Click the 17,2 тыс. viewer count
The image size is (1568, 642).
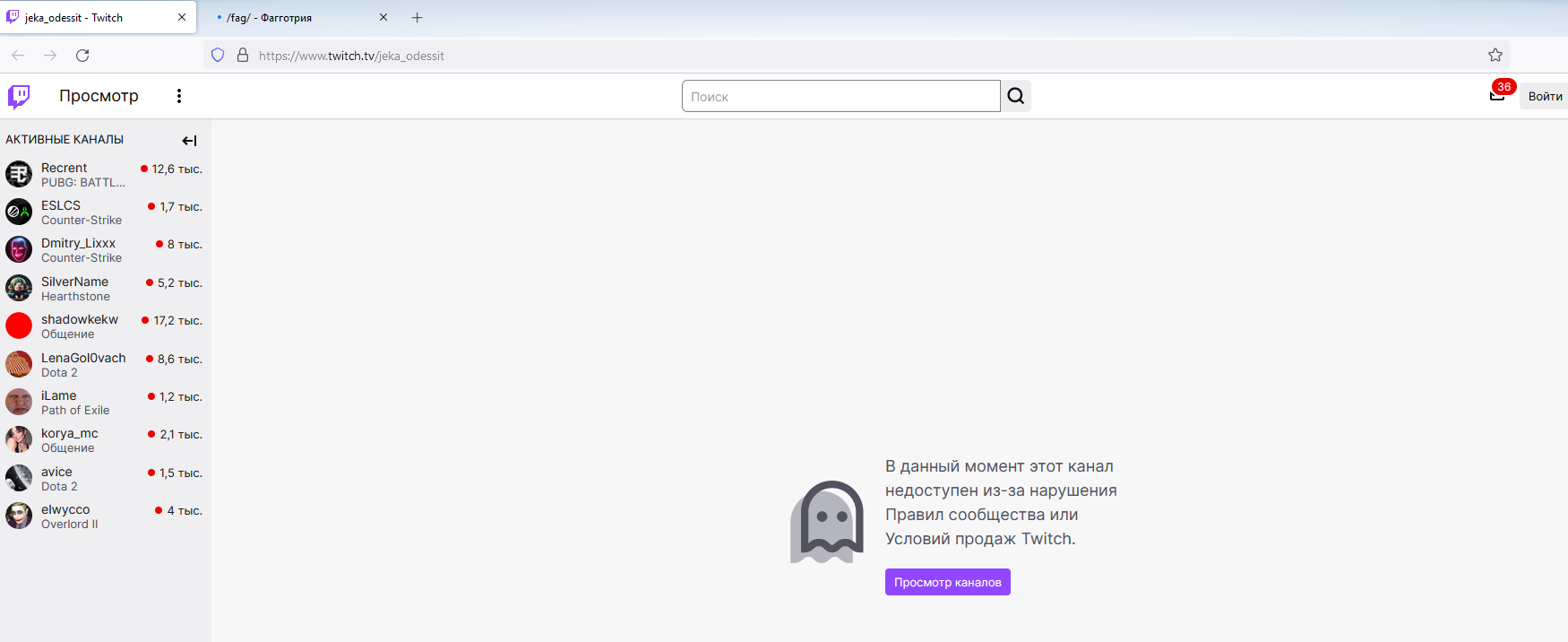coord(177,320)
